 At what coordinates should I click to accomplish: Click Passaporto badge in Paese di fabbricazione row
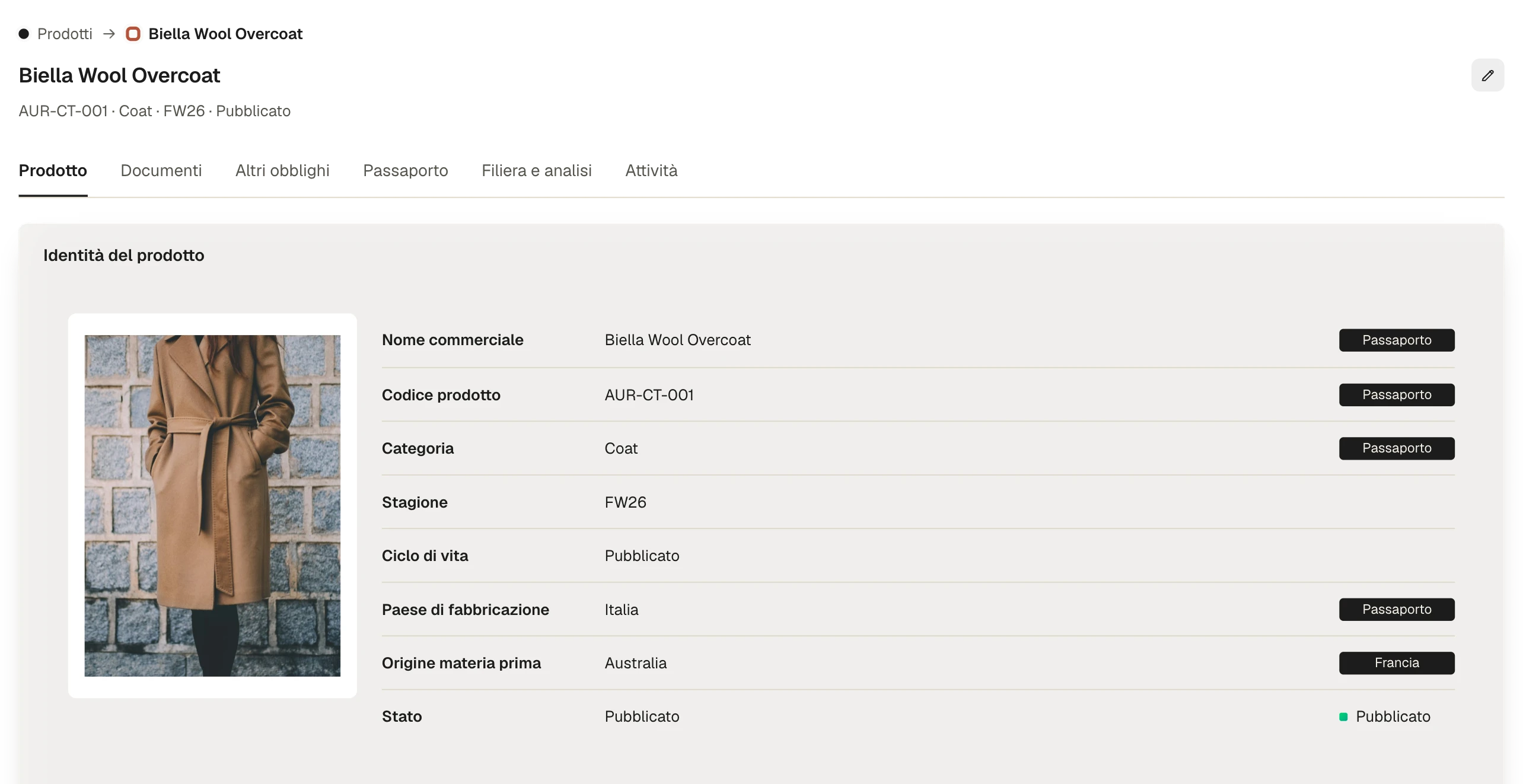coord(1397,610)
